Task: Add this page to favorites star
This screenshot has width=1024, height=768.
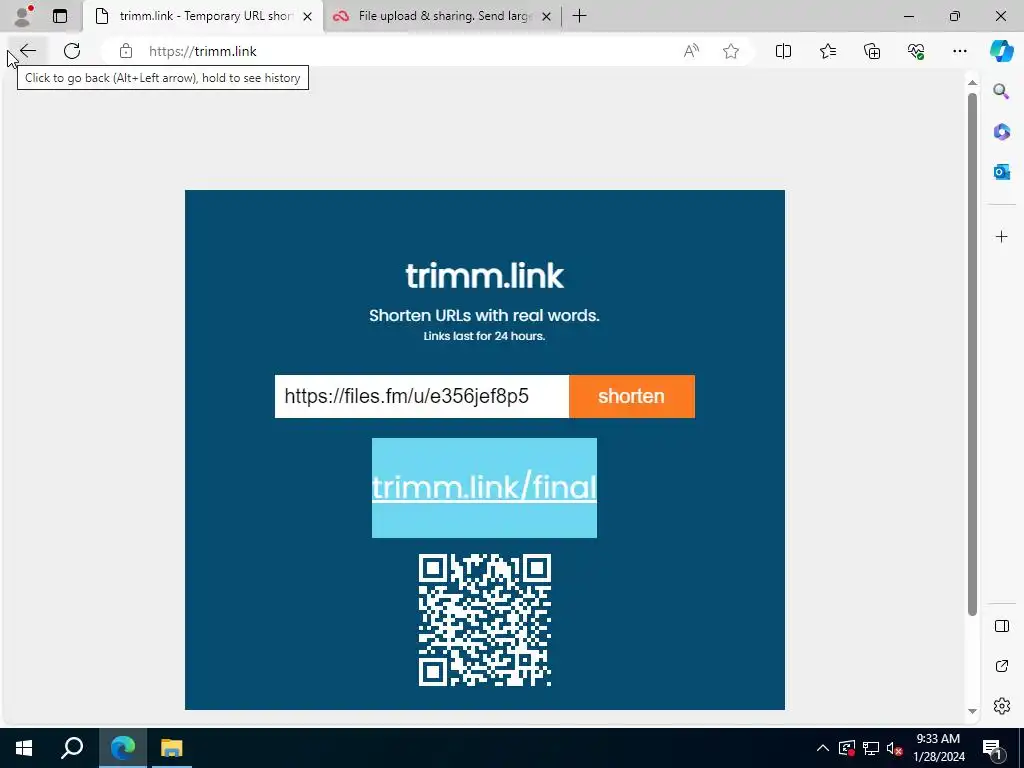Action: point(731,51)
